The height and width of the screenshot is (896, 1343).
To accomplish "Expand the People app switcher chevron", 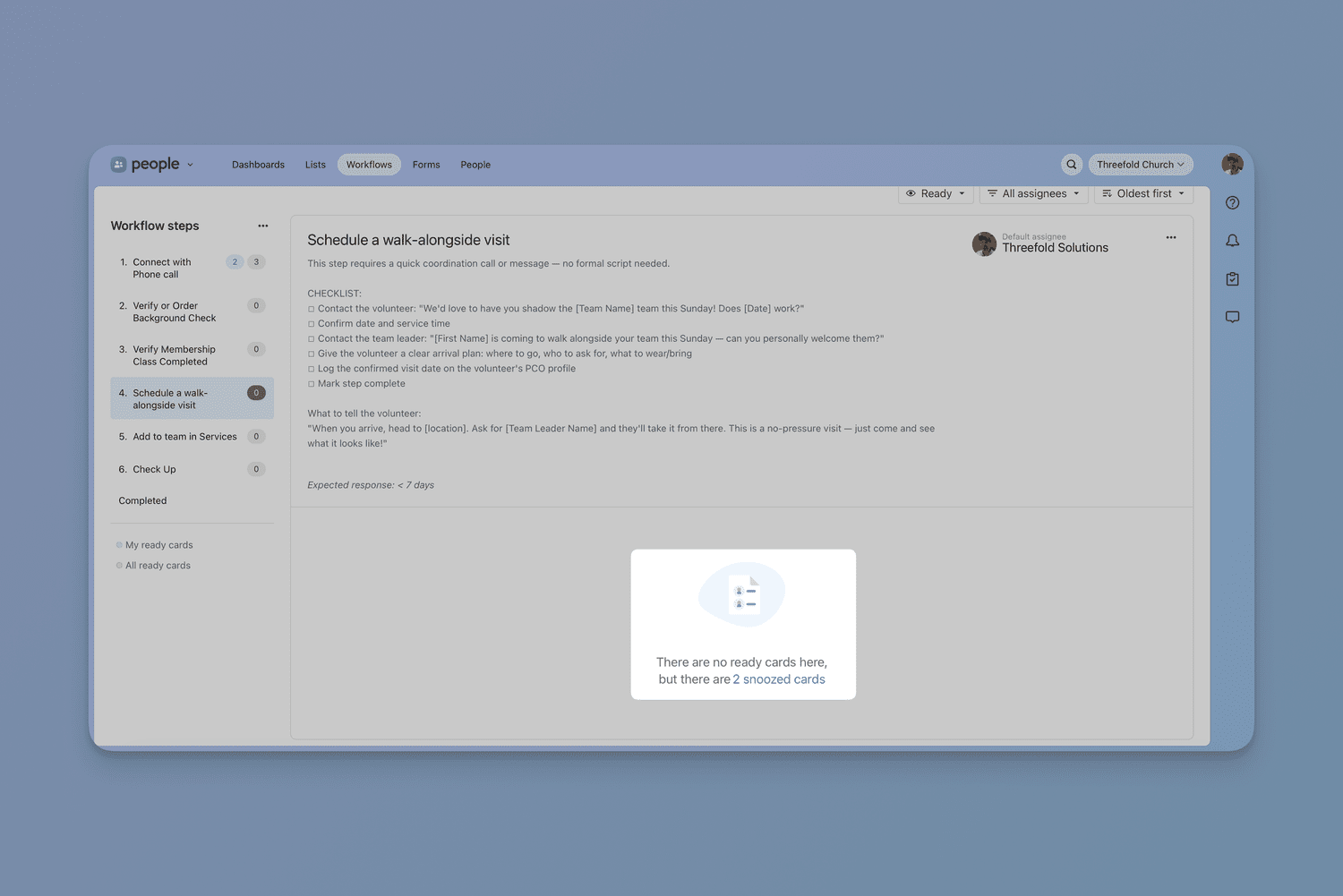I will click(x=190, y=165).
